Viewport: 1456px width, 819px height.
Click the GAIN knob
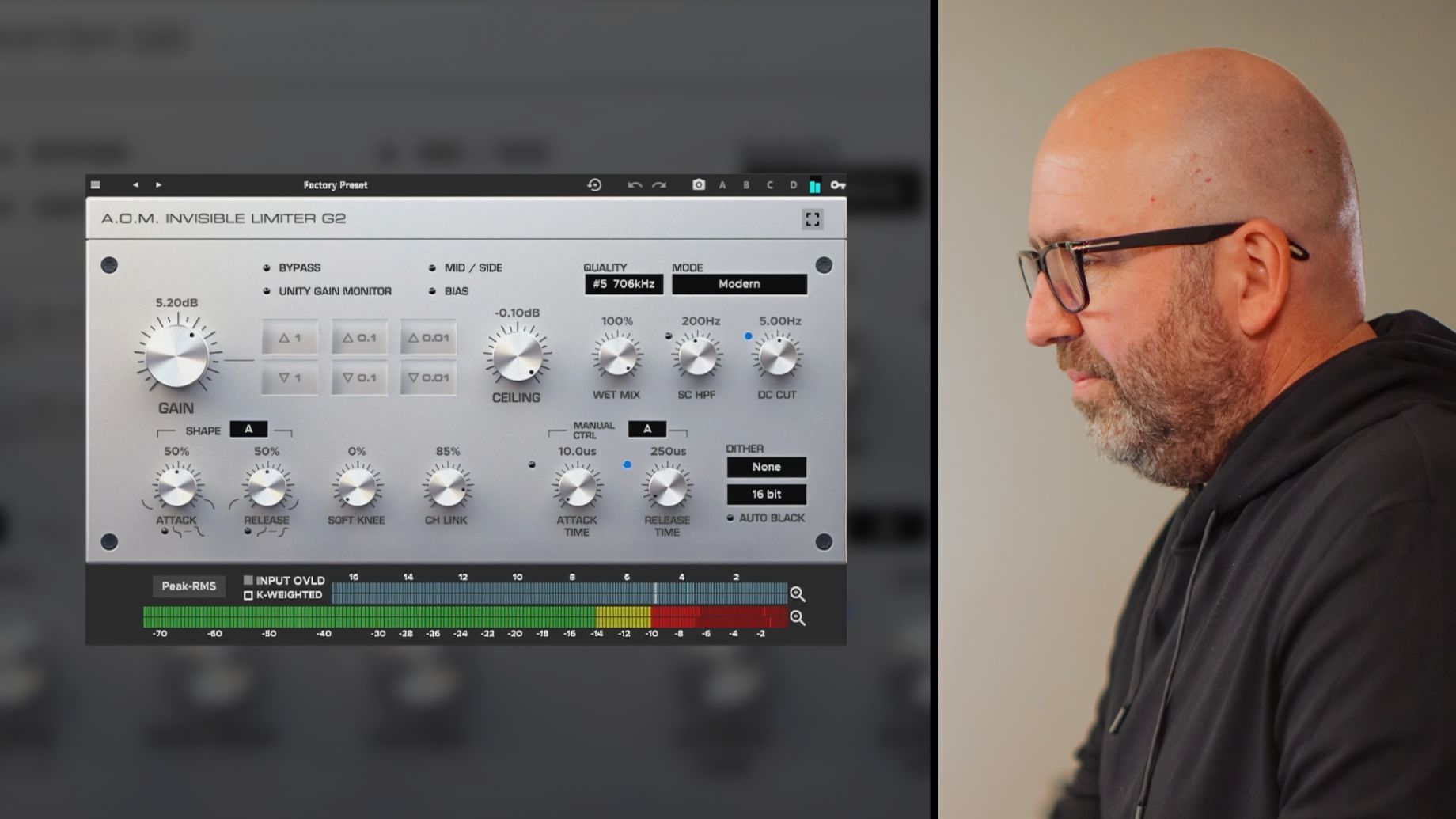pos(177,355)
